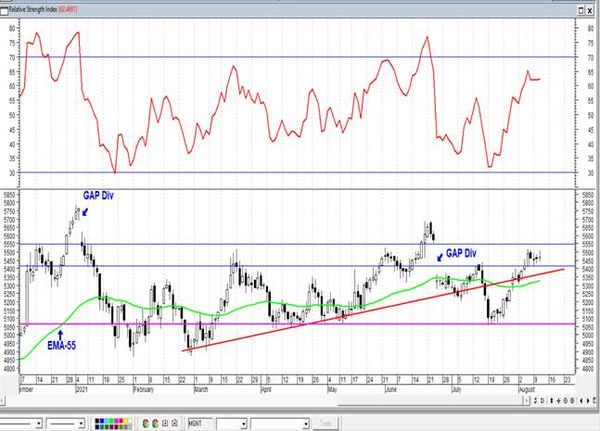Viewport: 600px width, 431px height.
Task: Click the four-way move crosshair icon
Action: click(x=559, y=401)
